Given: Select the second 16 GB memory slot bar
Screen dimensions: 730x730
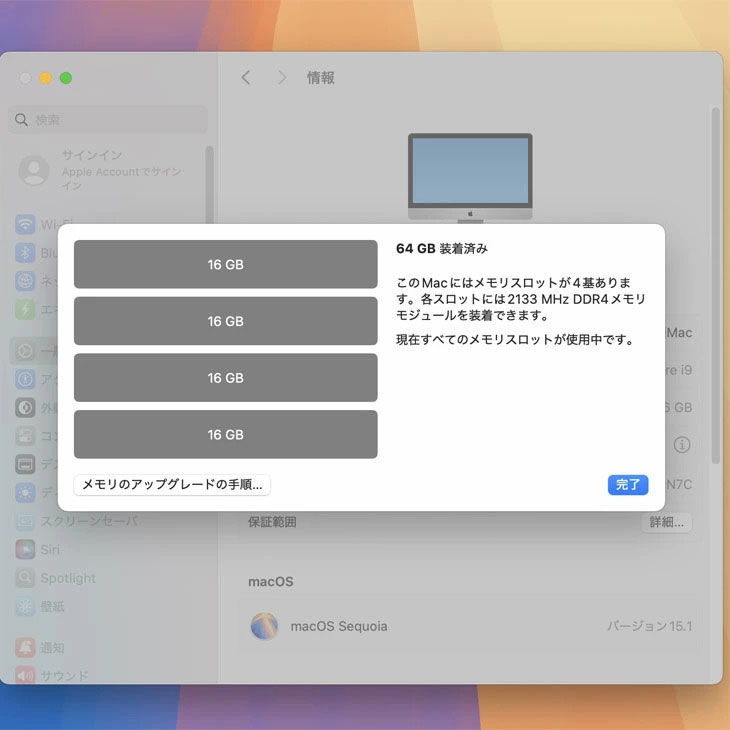Looking at the screenshot, I should [225, 321].
